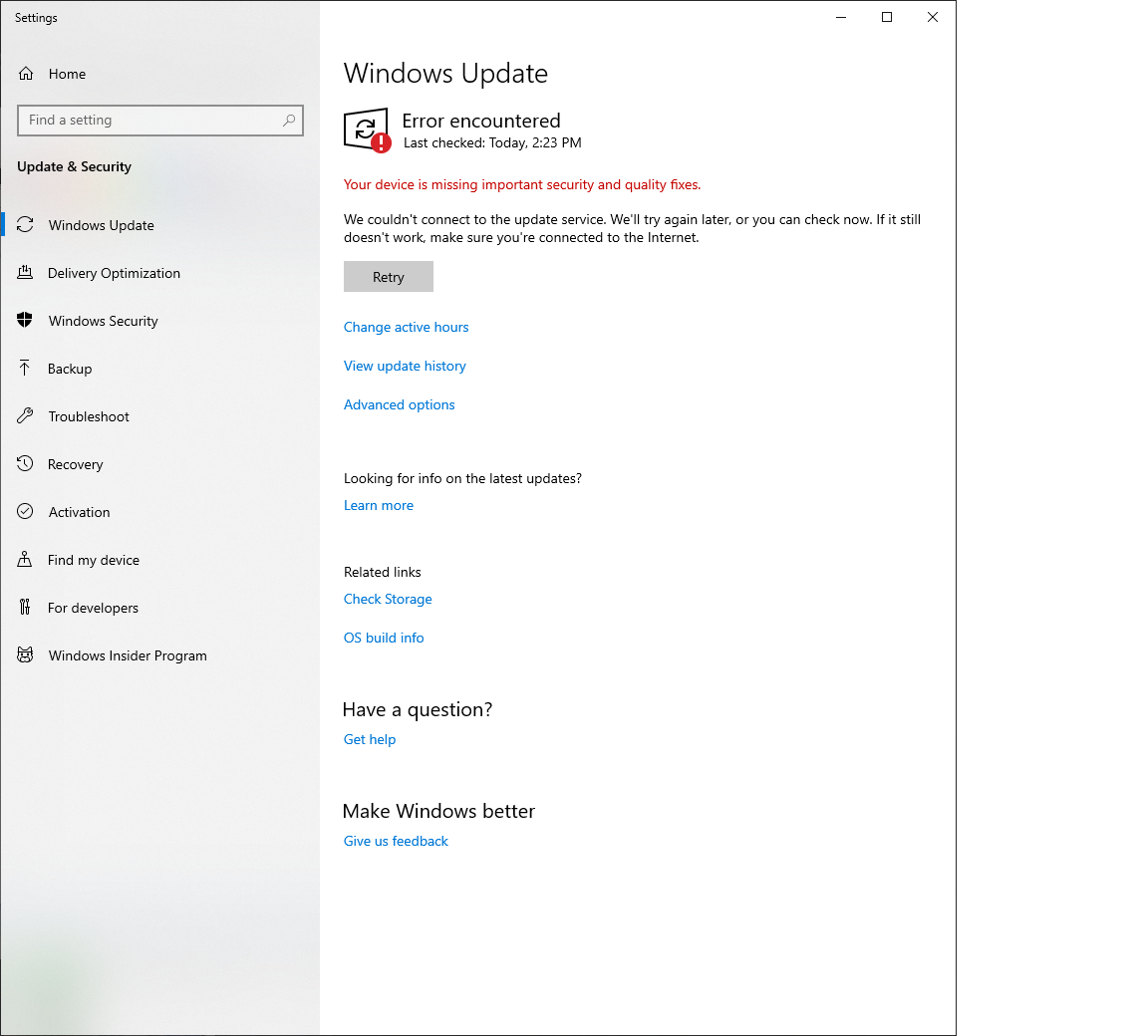Click the 'Have a question?' heading
This screenshot has width=1148, height=1036.
point(418,709)
